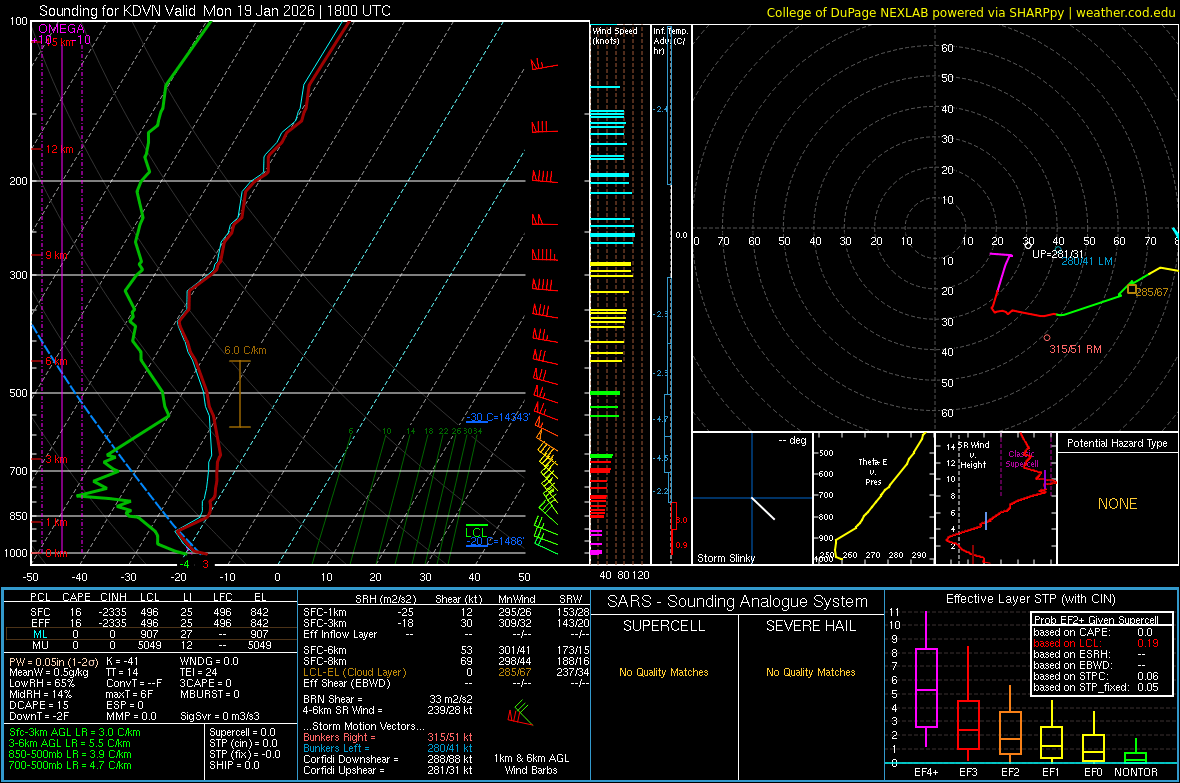Click No Quality Matches under SUPERCELL
This screenshot has height=783, width=1180.
pyautogui.click(x=664, y=672)
